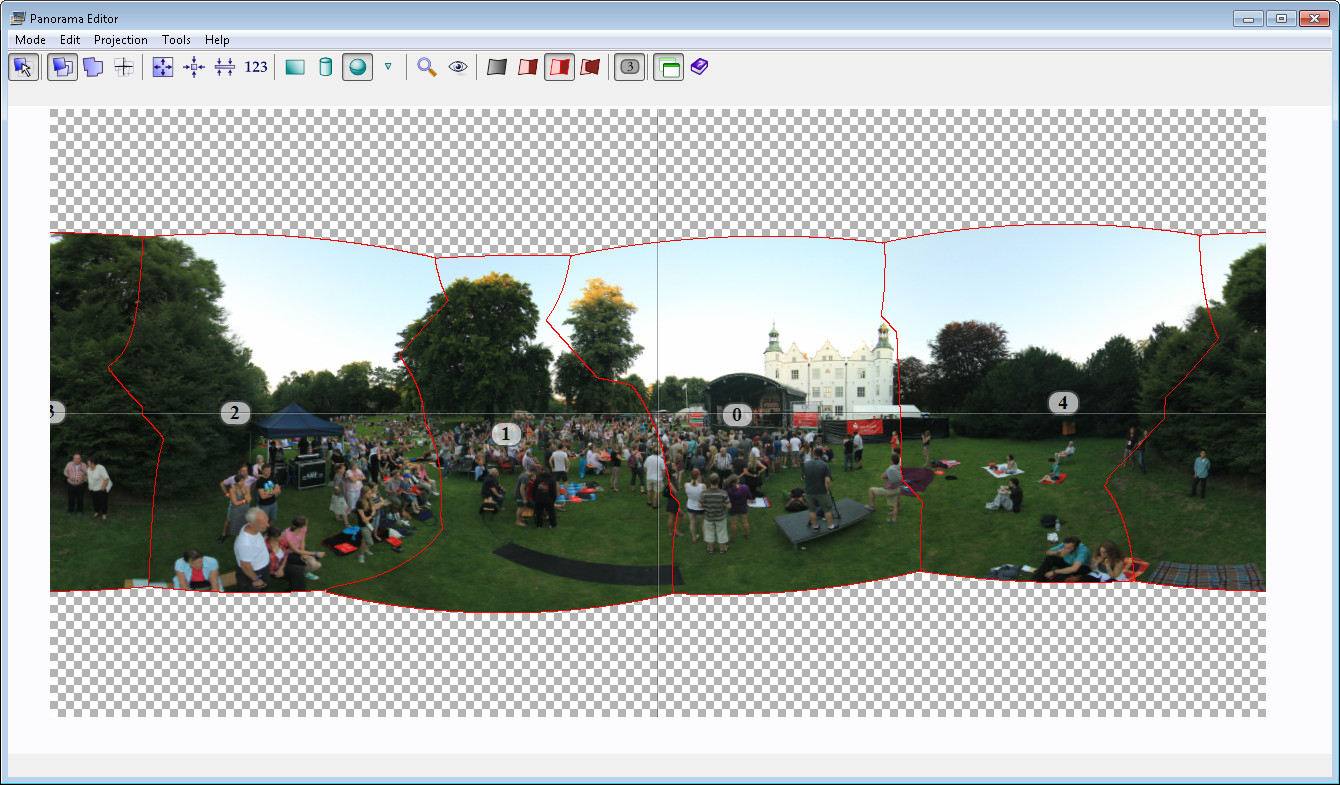Click image number 4 marker
1340x785 pixels.
click(x=1063, y=403)
